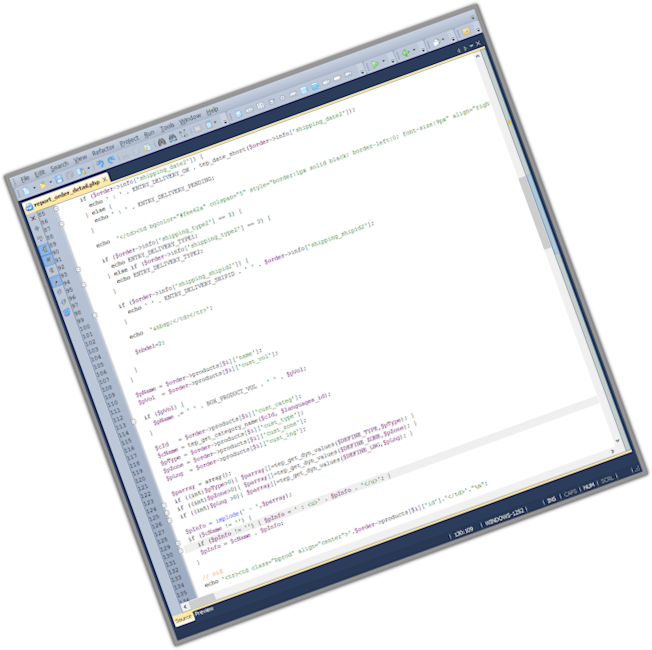Collapse the code fold marker at line 85

56,209
